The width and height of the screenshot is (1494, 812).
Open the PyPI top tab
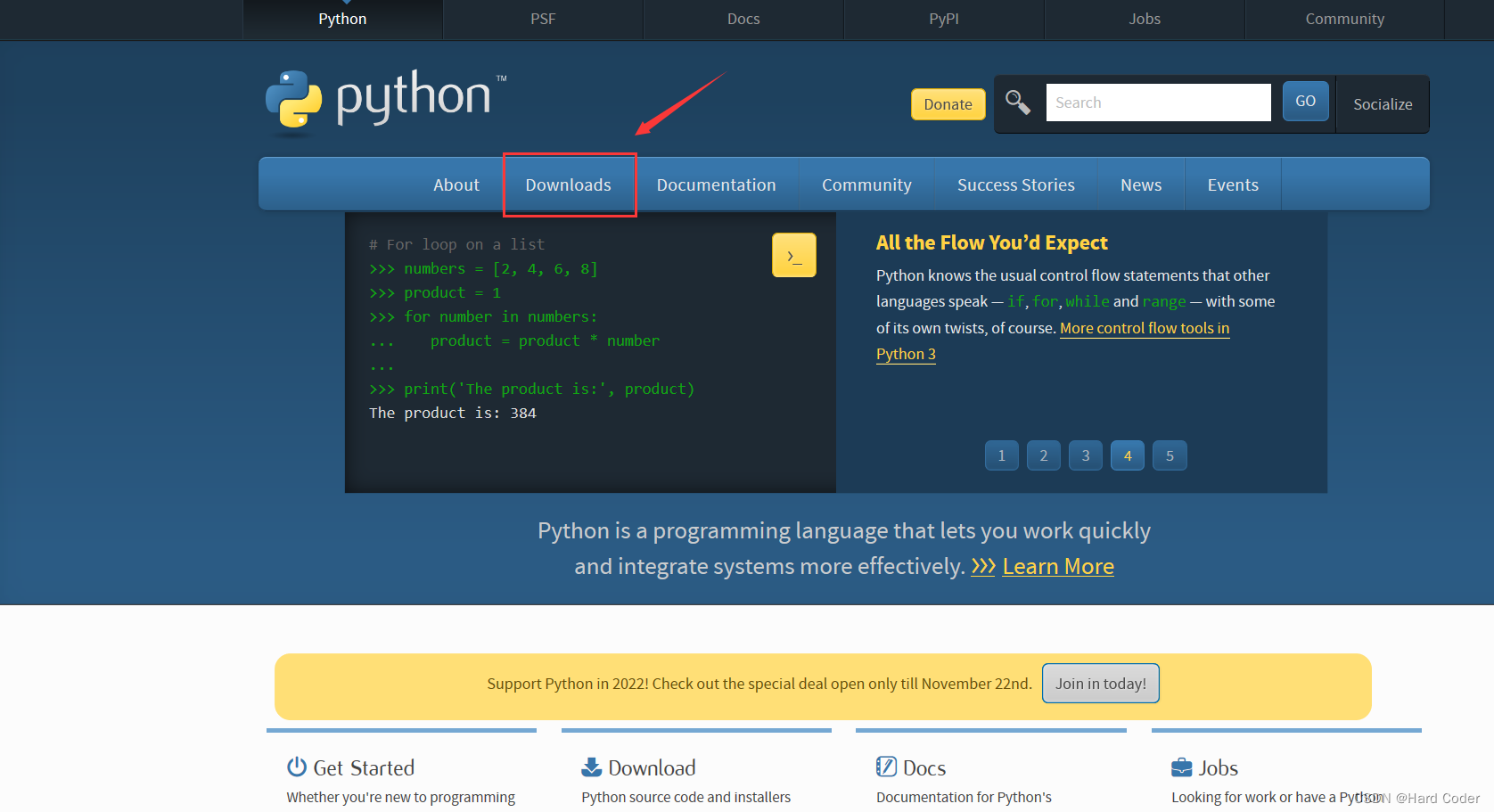click(944, 19)
